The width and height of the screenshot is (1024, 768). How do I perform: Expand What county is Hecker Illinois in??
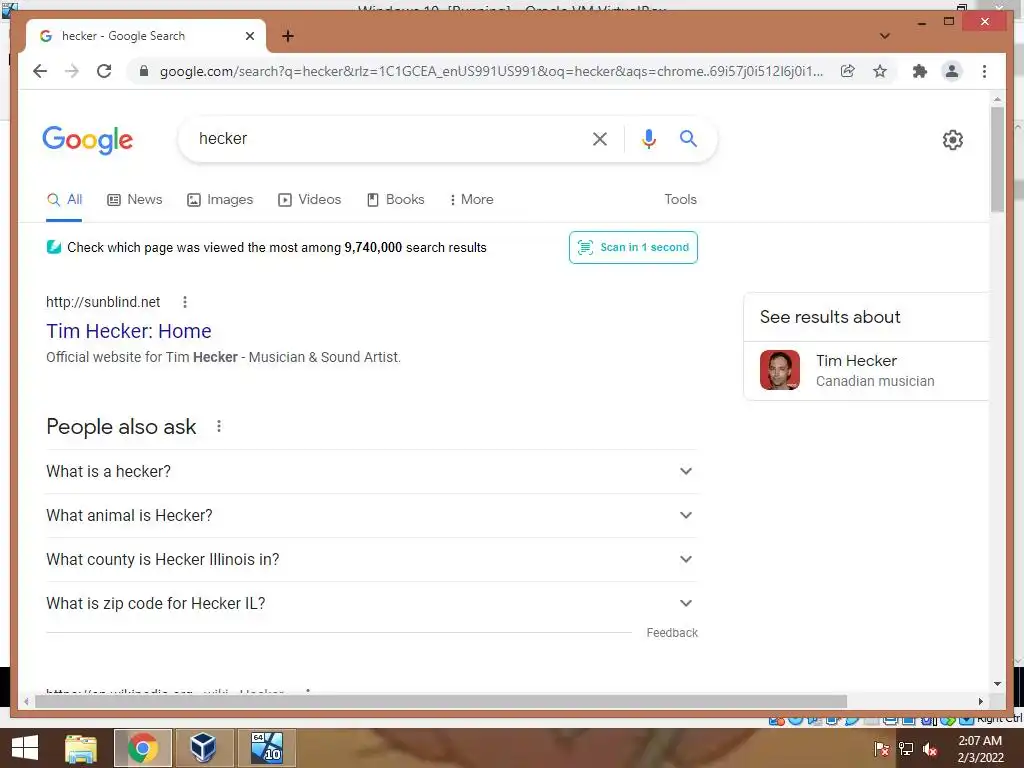tap(372, 560)
